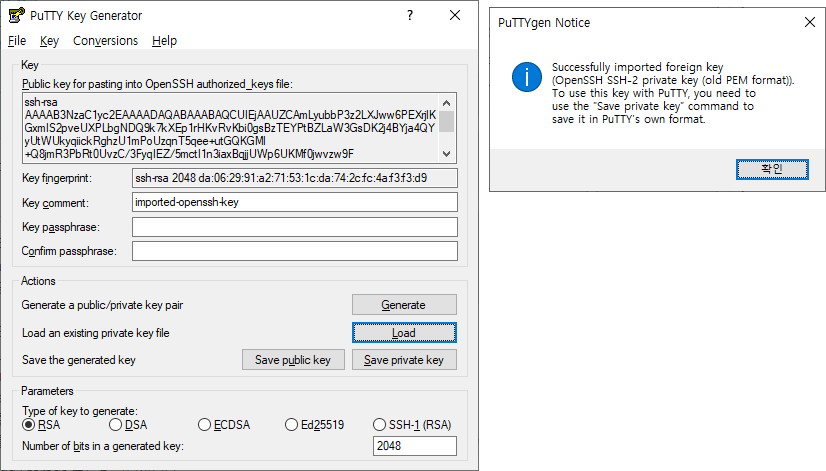
Task: Click the public key scrollbar up arrow
Action: (447, 102)
